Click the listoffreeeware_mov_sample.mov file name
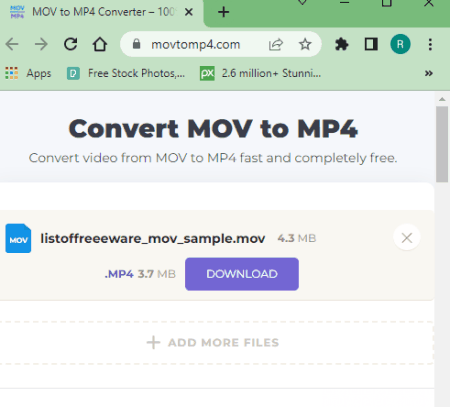This screenshot has width=450, height=407. point(153,239)
